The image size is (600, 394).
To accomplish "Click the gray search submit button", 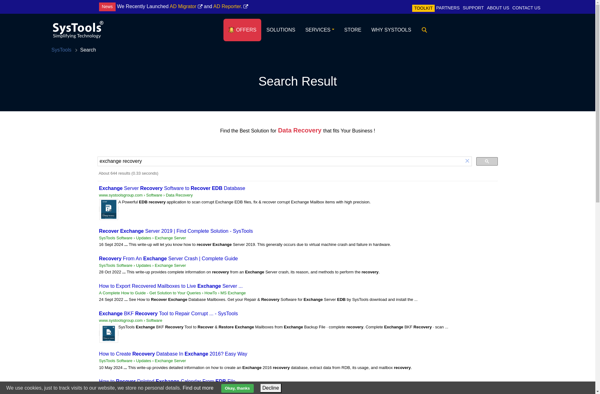I will 487,161.
